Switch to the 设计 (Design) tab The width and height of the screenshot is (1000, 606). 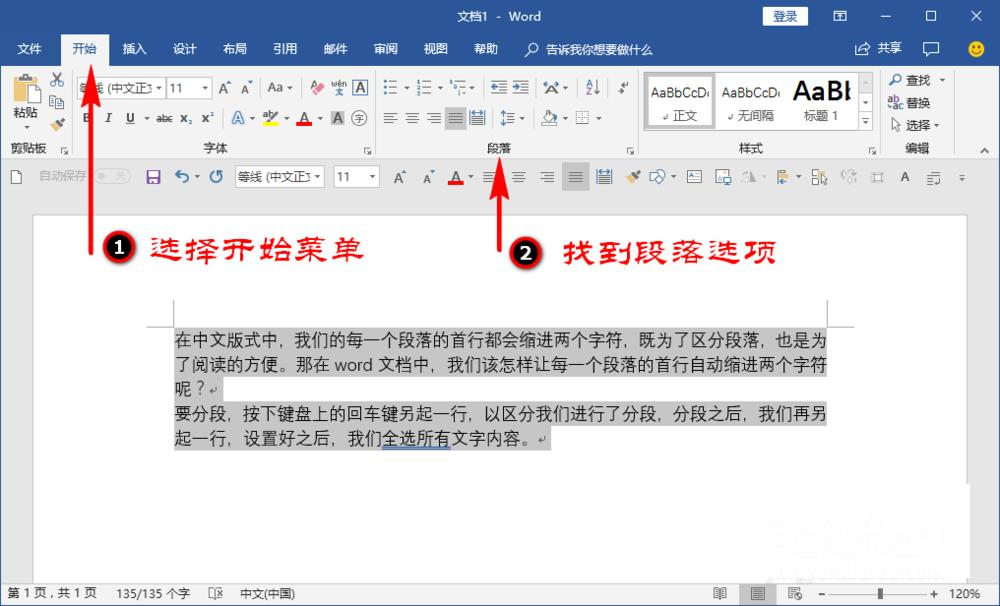[184, 49]
